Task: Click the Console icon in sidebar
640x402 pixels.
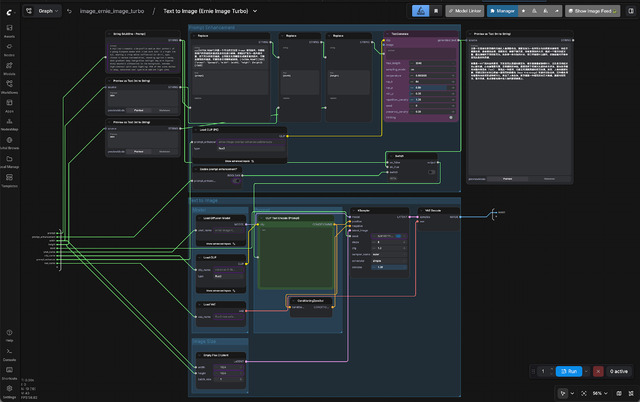Action: (x=9, y=354)
